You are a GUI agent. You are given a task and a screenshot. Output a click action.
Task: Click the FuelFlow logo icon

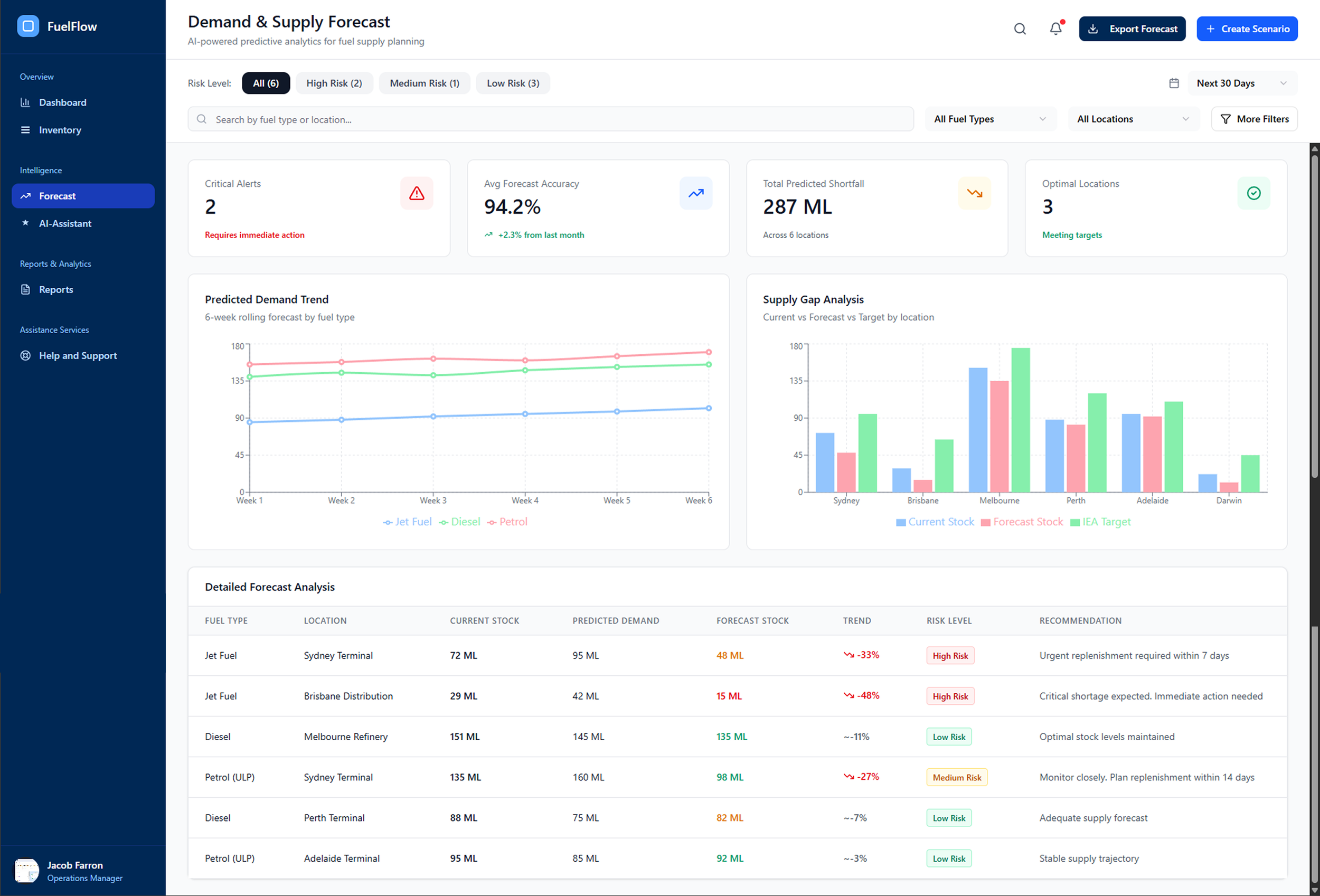point(28,26)
